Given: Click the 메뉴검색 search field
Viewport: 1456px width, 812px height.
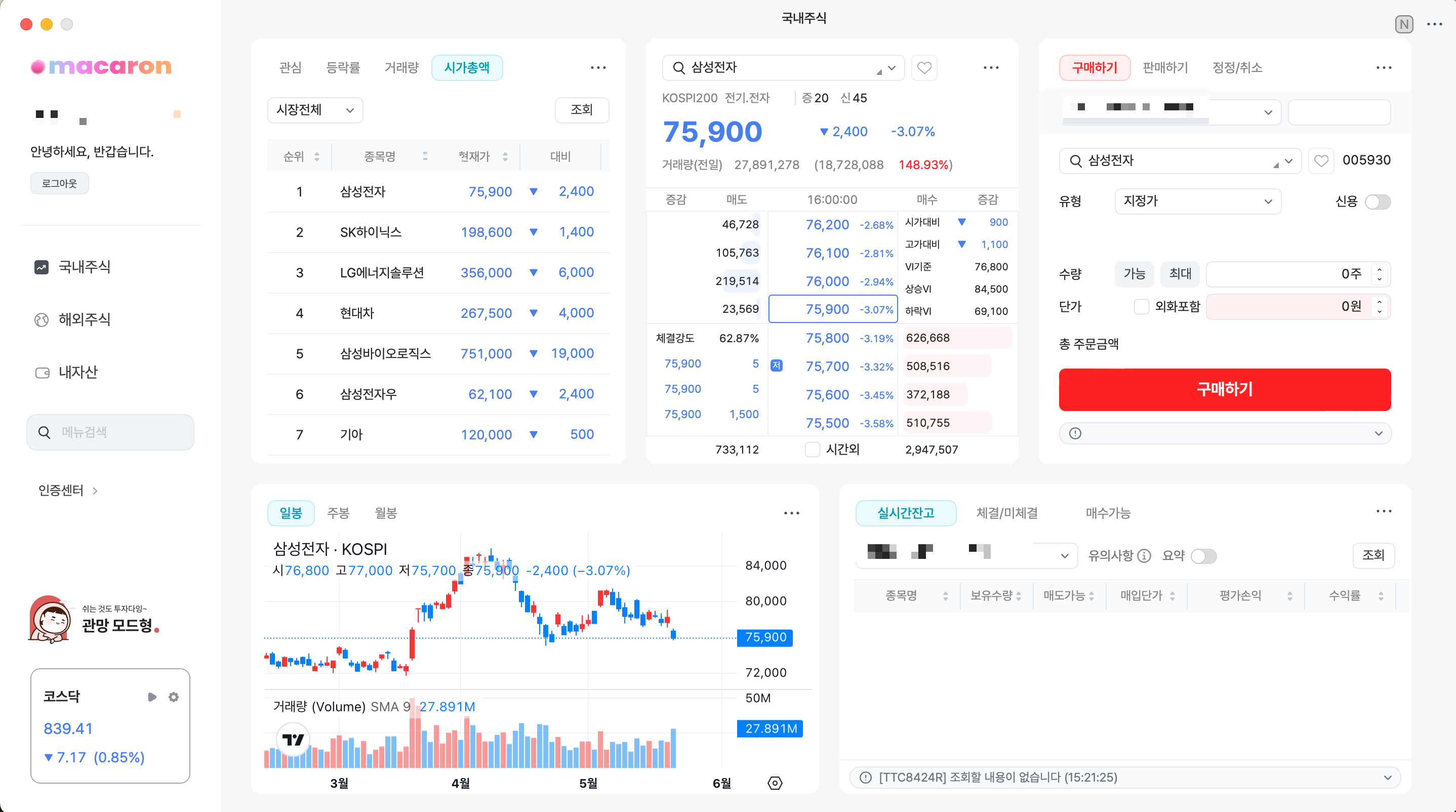Looking at the screenshot, I should 110,432.
